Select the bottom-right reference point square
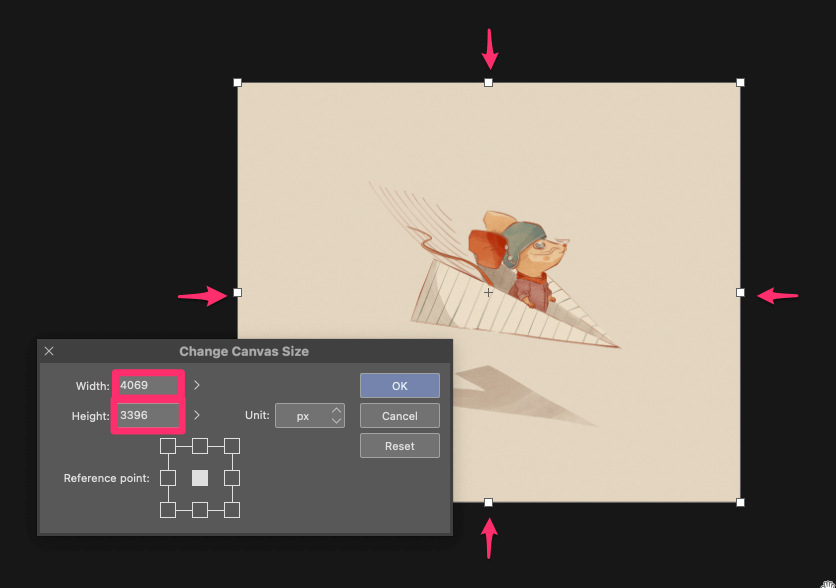Screen dimensions: 836x588 pyautogui.click(x=233, y=511)
